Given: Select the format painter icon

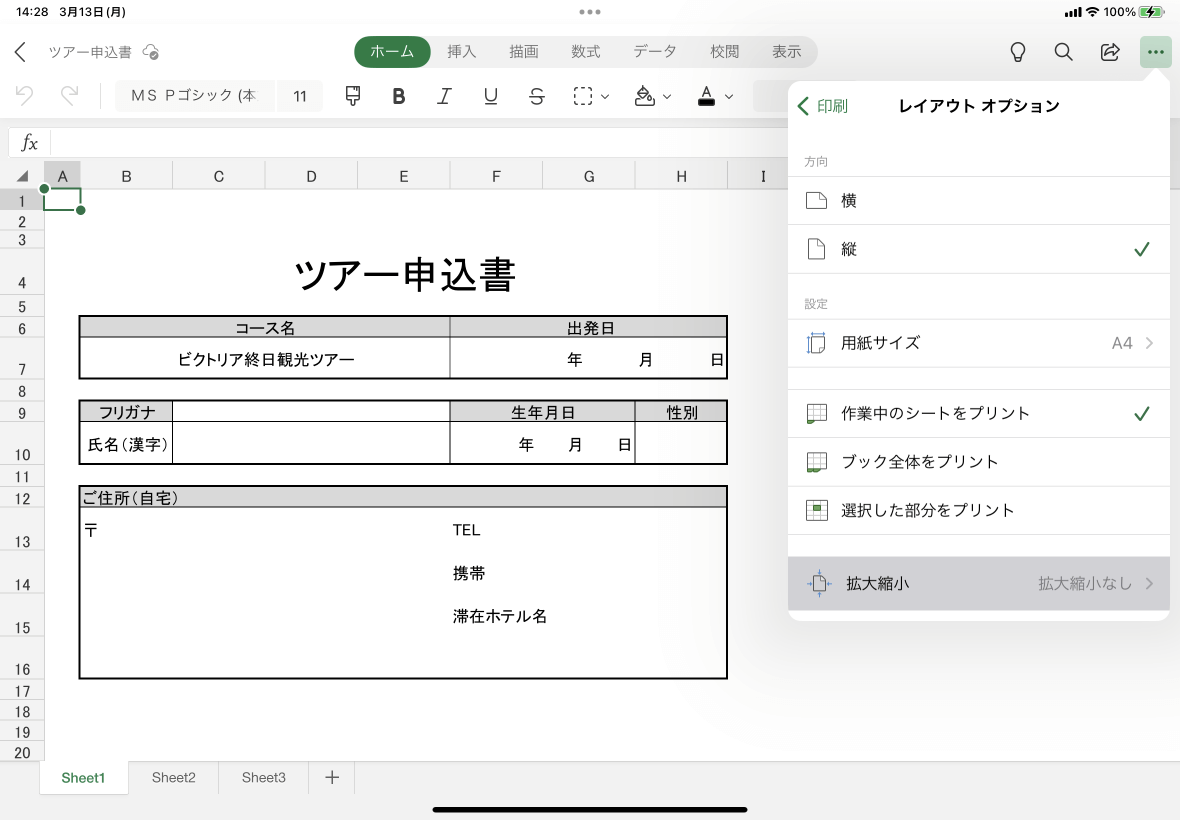Looking at the screenshot, I should pyautogui.click(x=352, y=96).
